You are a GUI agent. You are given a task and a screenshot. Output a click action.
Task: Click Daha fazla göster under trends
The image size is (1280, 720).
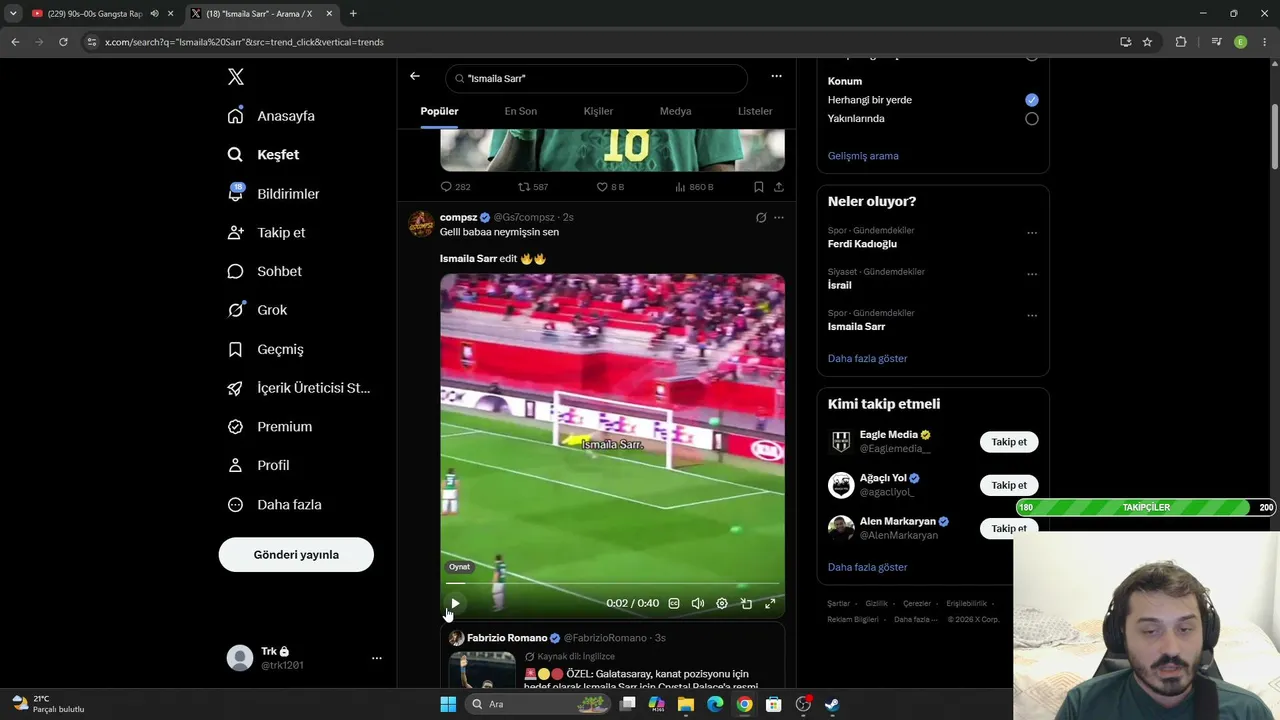[x=868, y=358]
